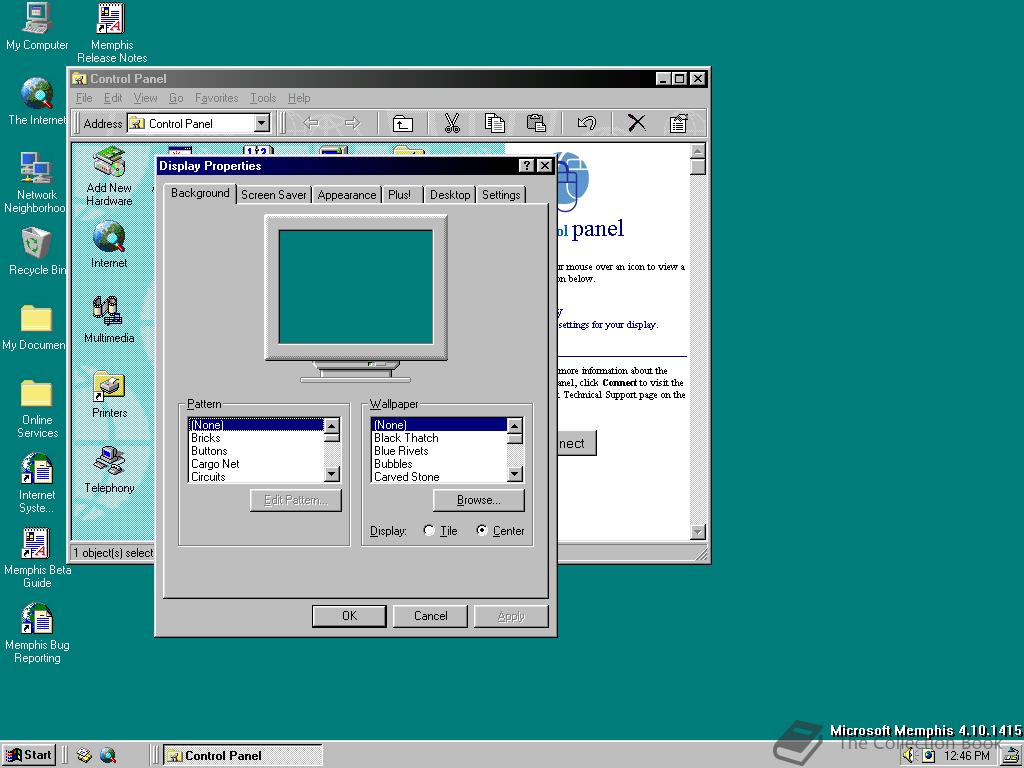Switch to the Desktop tab
Viewport: 1024px width, 768px height.
450,195
